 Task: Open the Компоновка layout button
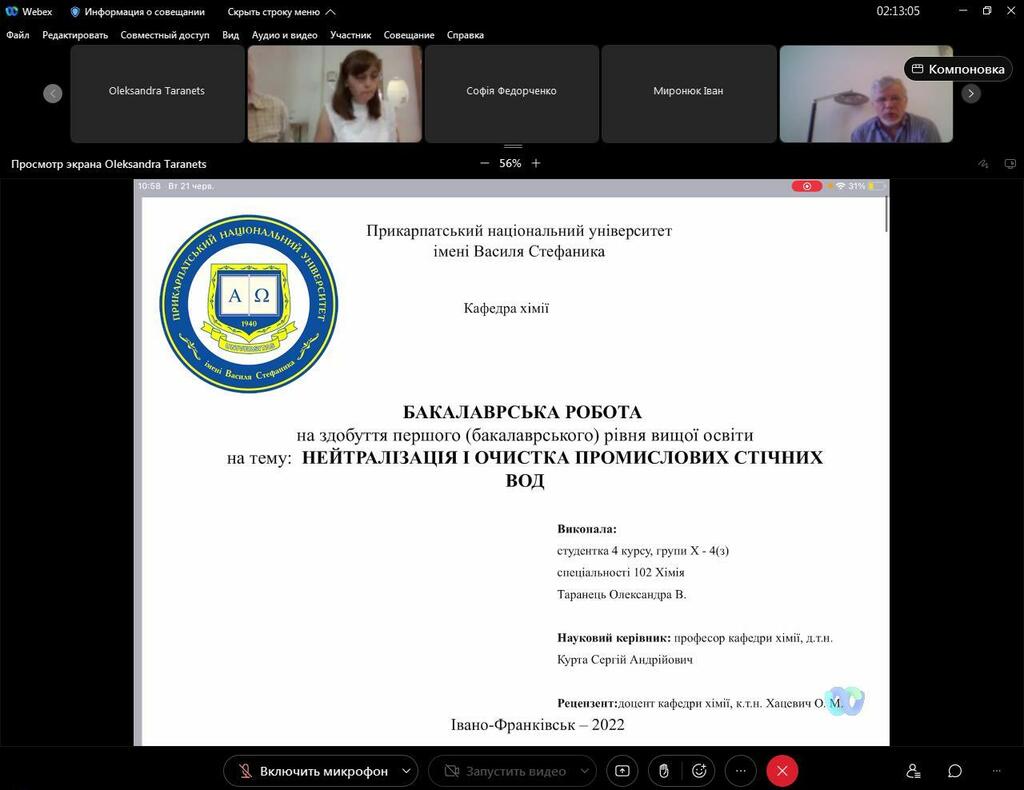(958, 69)
